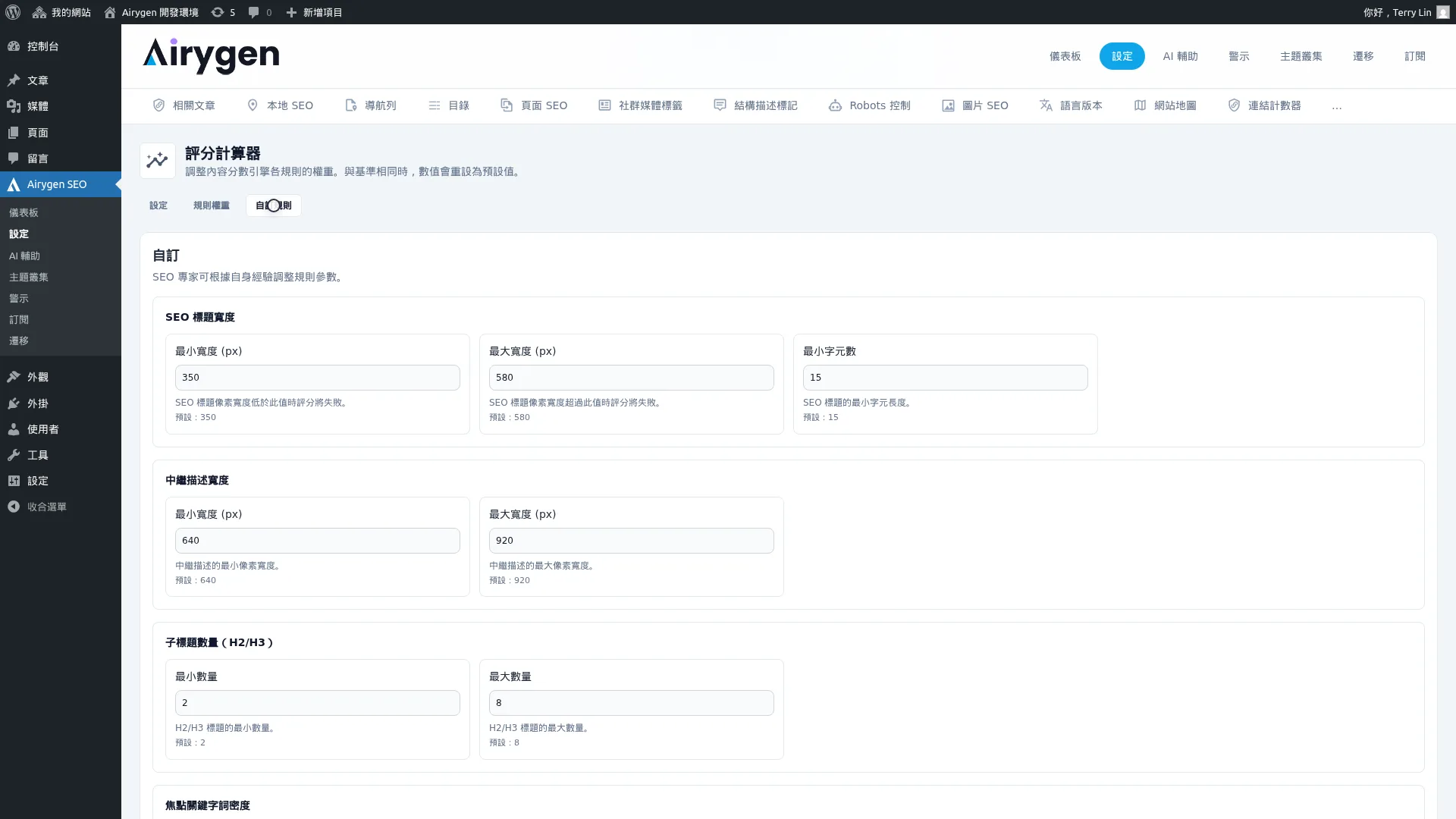Click the WordPress 設定 settings icon in sidebar
1456x819 pixels.
click(14, 481)
